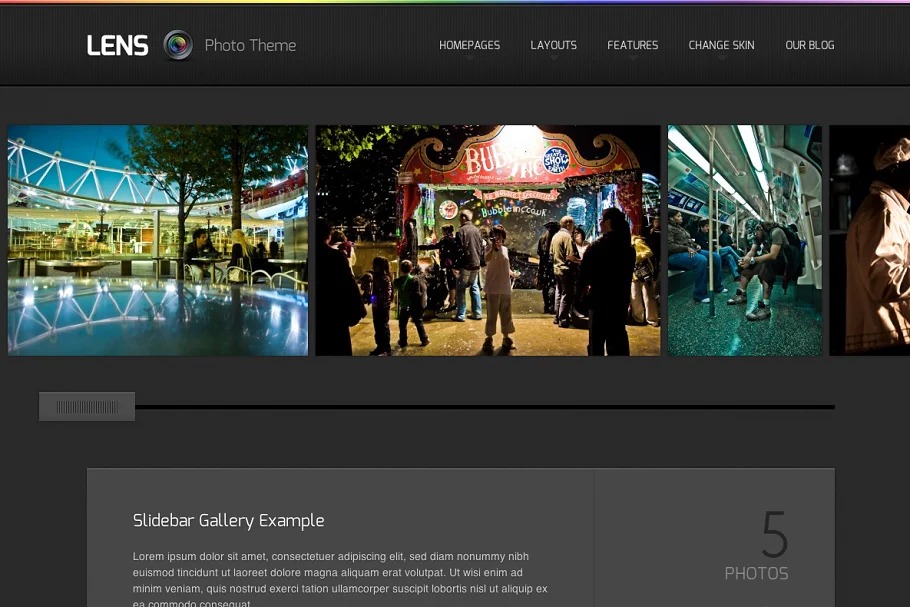The width and height of the screenshot is (910, 607).
Task: Click the middle of the slidebar track
Action: 485,407
